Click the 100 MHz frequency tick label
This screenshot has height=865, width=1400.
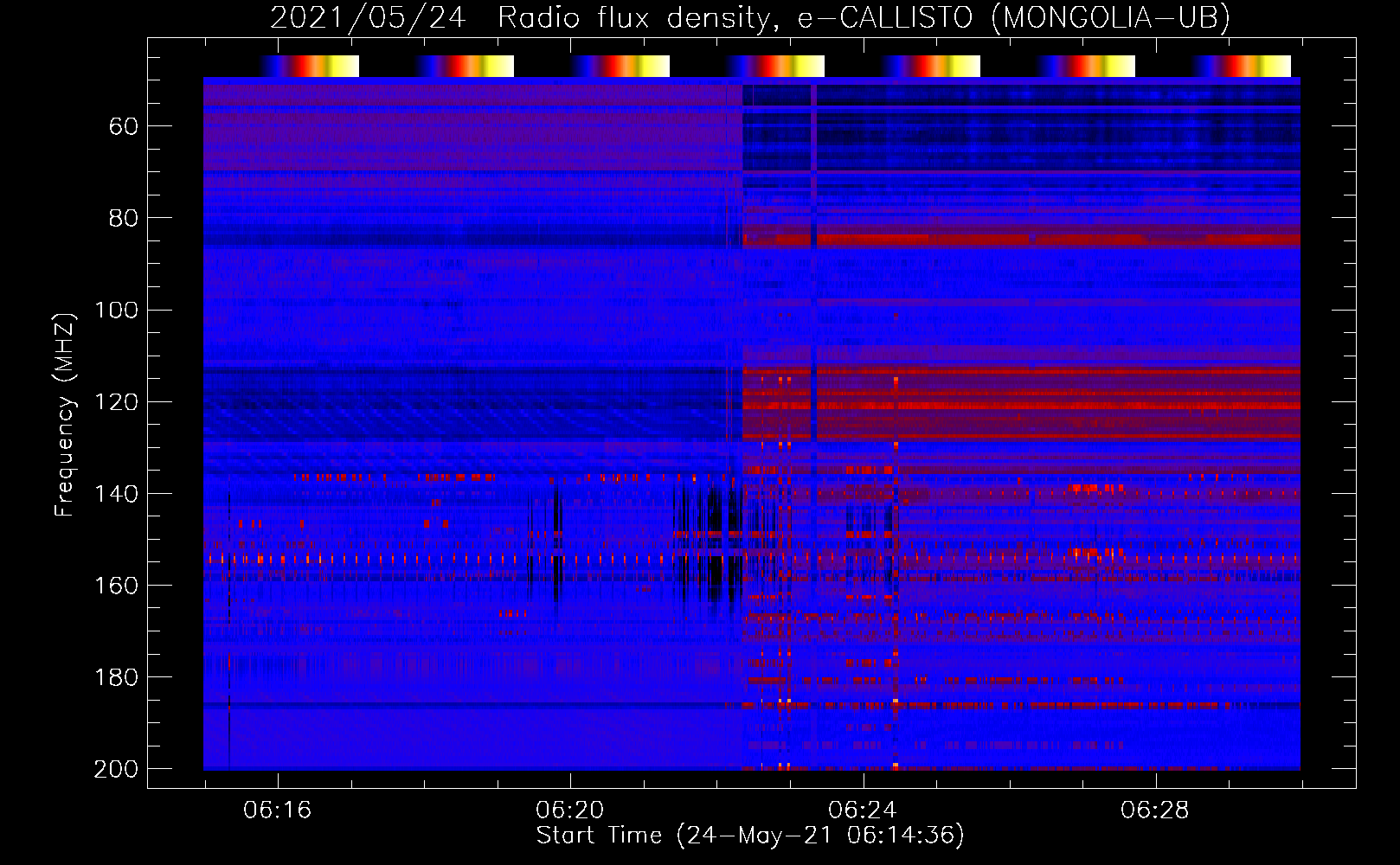point(116,311)
